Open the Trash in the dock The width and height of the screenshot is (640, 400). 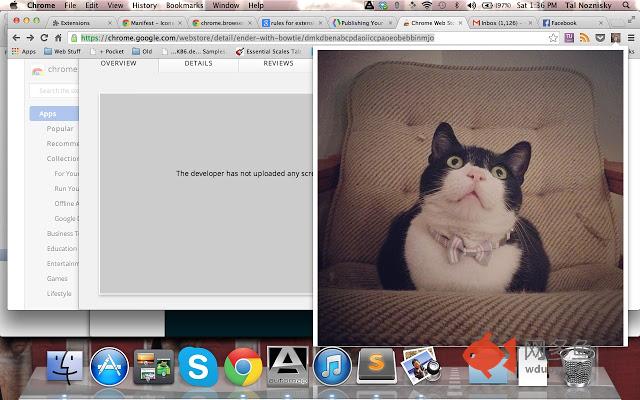tap(577, 366)
